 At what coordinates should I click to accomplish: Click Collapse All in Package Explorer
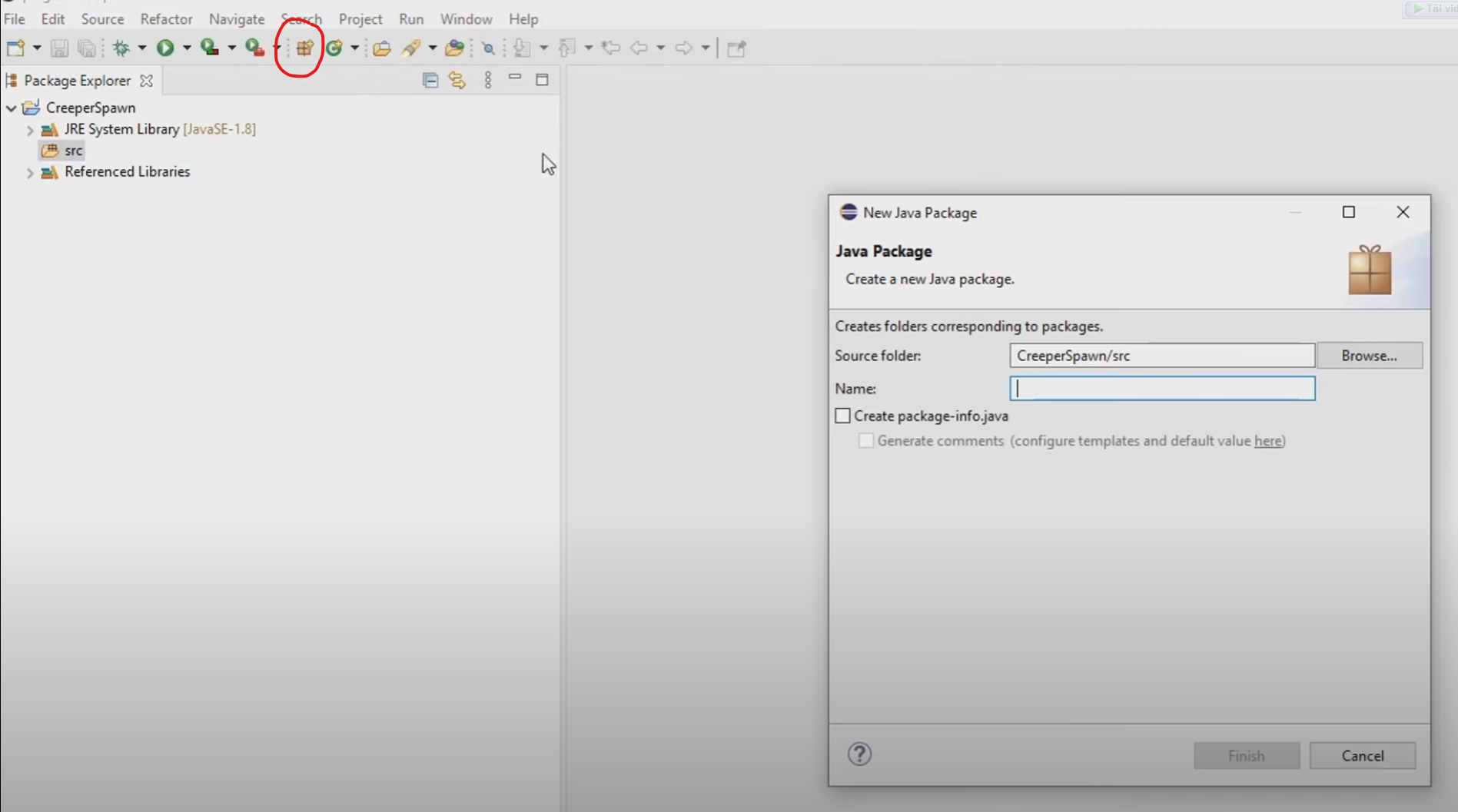click(430, 80)
